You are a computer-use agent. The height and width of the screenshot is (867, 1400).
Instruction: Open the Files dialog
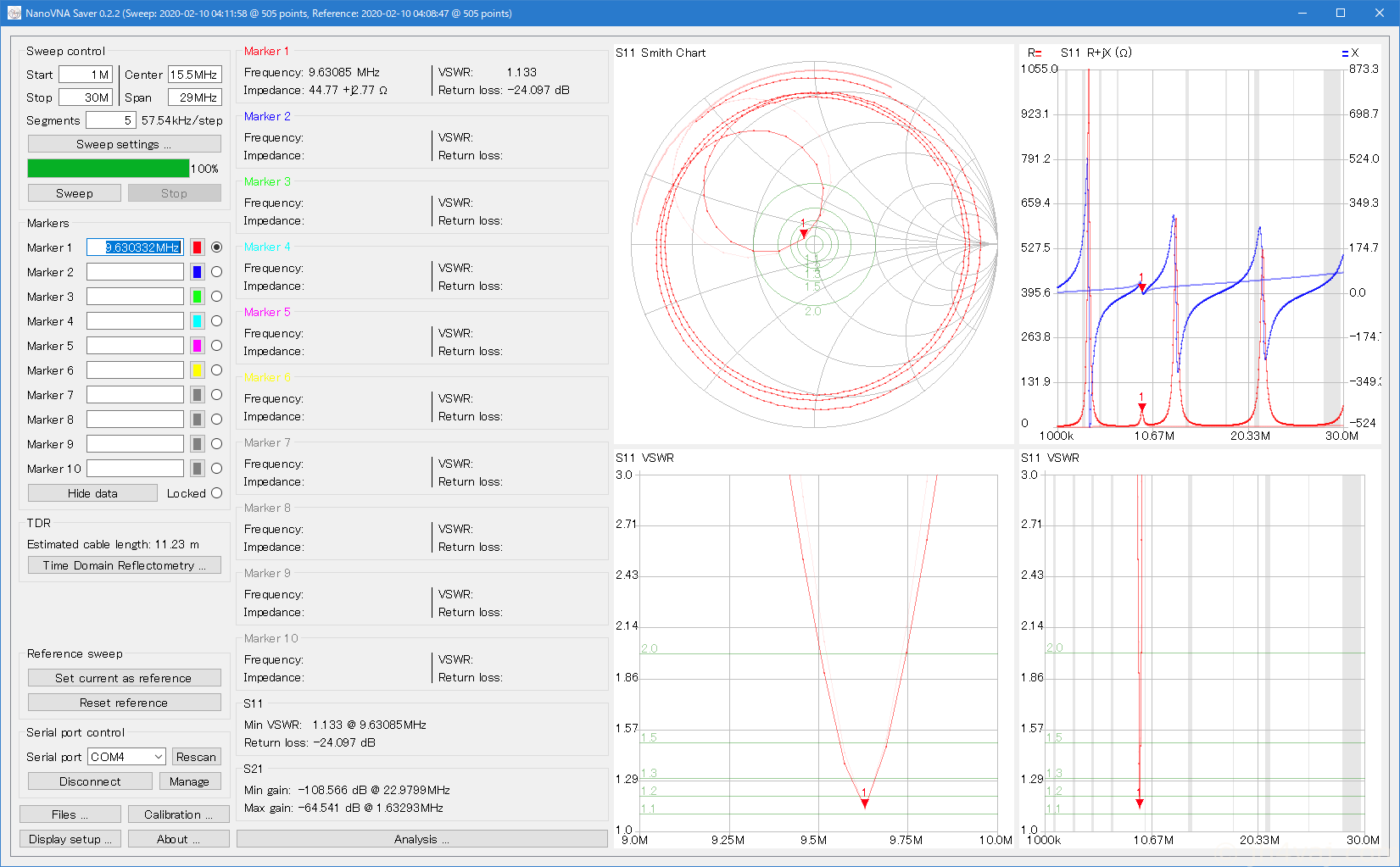click(x=70, y=814)
